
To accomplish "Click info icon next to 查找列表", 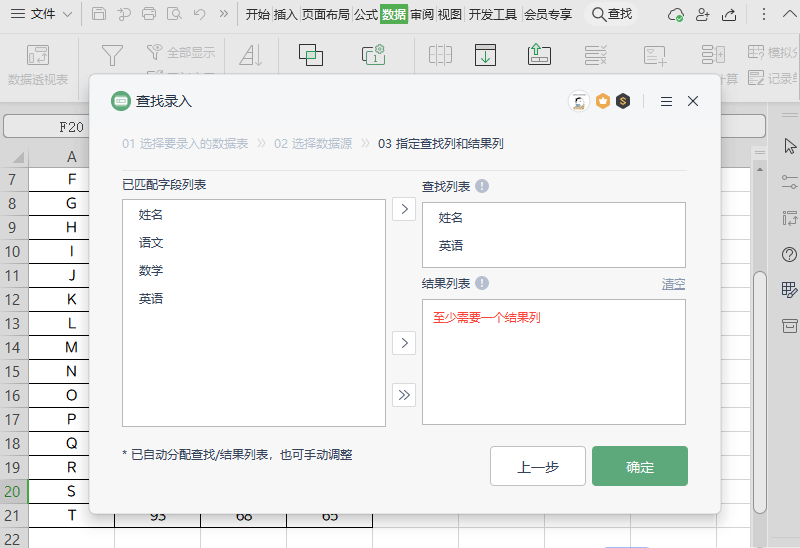I will pos(482,186).
